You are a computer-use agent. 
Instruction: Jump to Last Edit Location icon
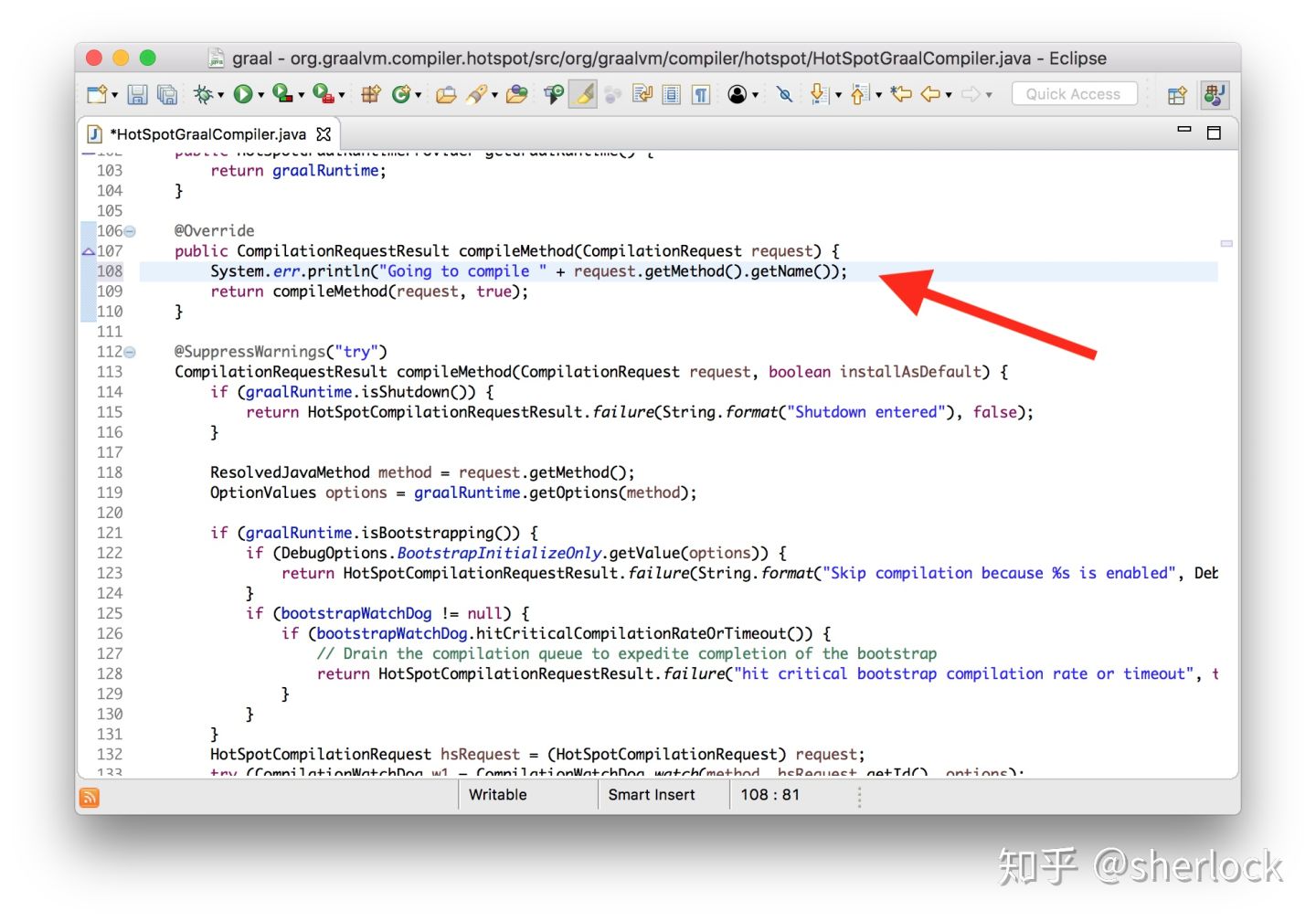click(901, 94)
